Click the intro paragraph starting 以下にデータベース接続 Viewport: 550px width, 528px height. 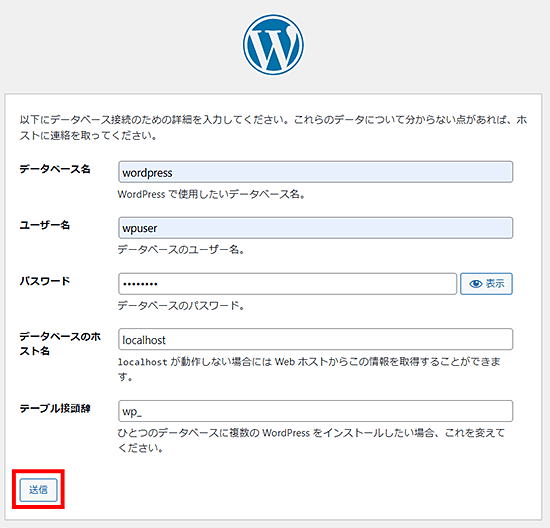(x=273, y=127)
